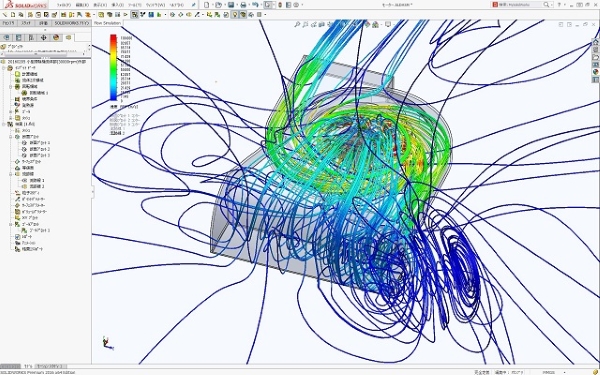Open the Appearances color ball task pane icon
The image size is (600, 375).
coord(595,72)
